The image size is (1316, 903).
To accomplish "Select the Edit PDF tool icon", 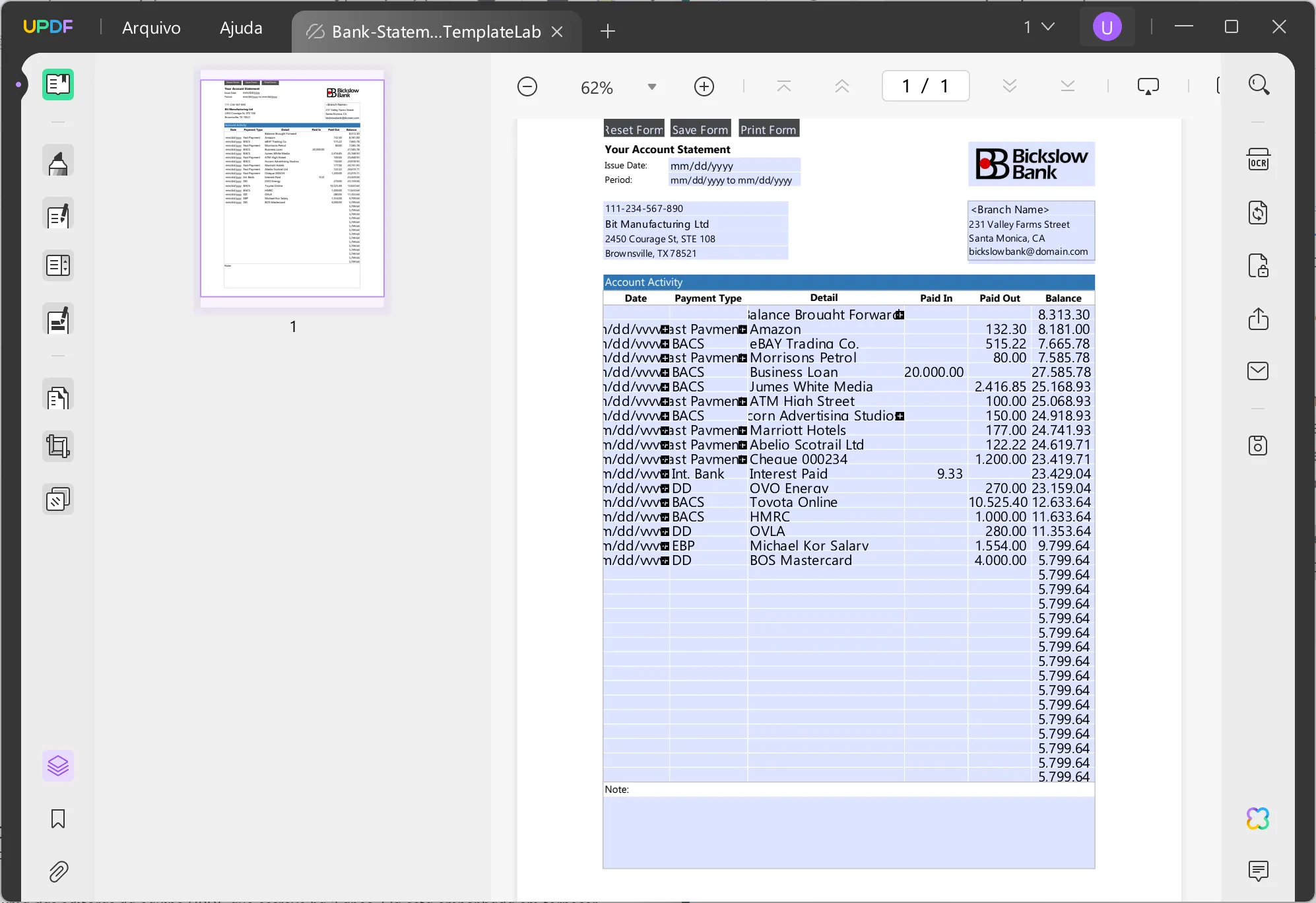I will coord(58,214).
